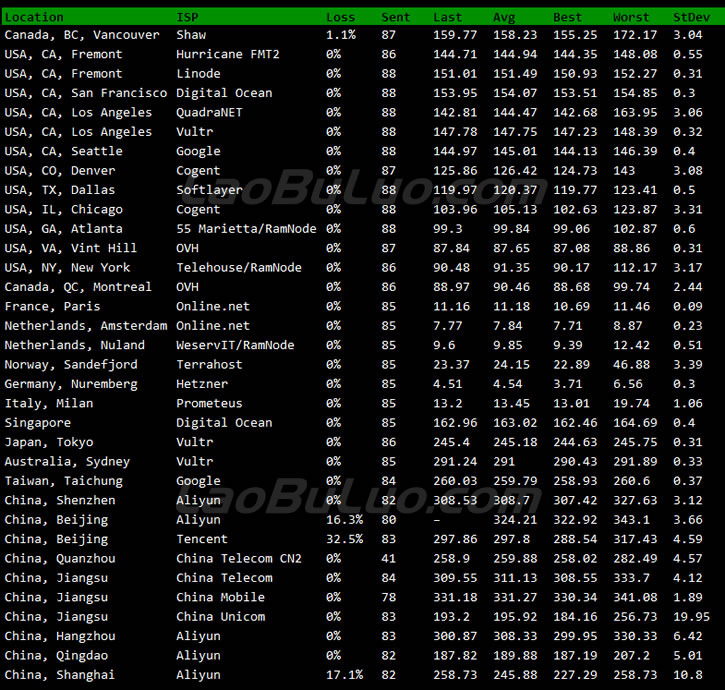Click the 0.09 StDev value for Paris
725x690 pixels.
[x=688, y=307]
